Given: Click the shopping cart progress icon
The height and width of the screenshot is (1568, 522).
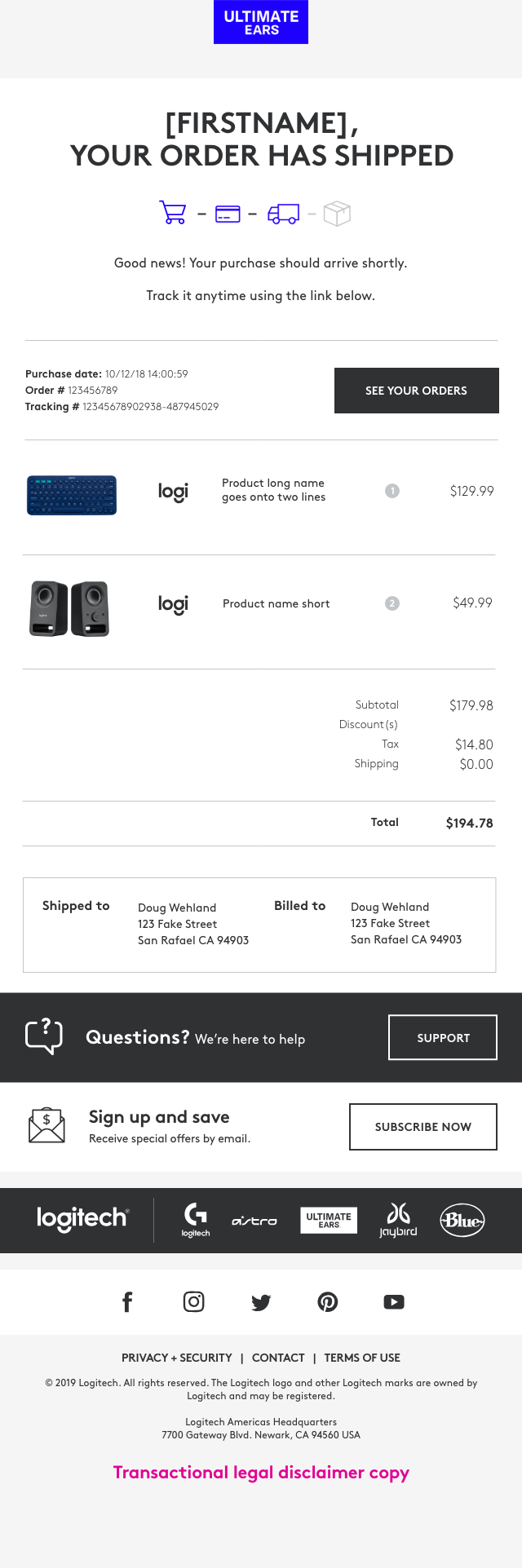Looking at the screenshot, I should point(173,213).
